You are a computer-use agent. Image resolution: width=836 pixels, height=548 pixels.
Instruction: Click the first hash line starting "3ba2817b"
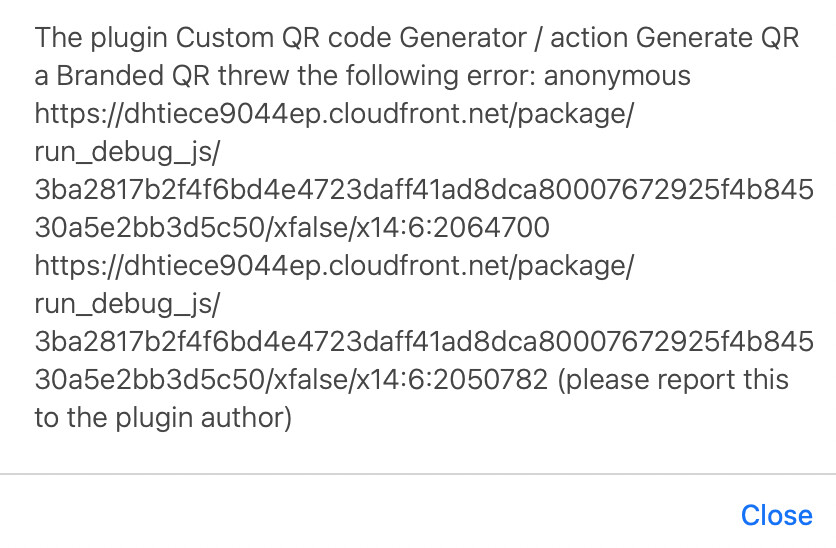point(424,190)
